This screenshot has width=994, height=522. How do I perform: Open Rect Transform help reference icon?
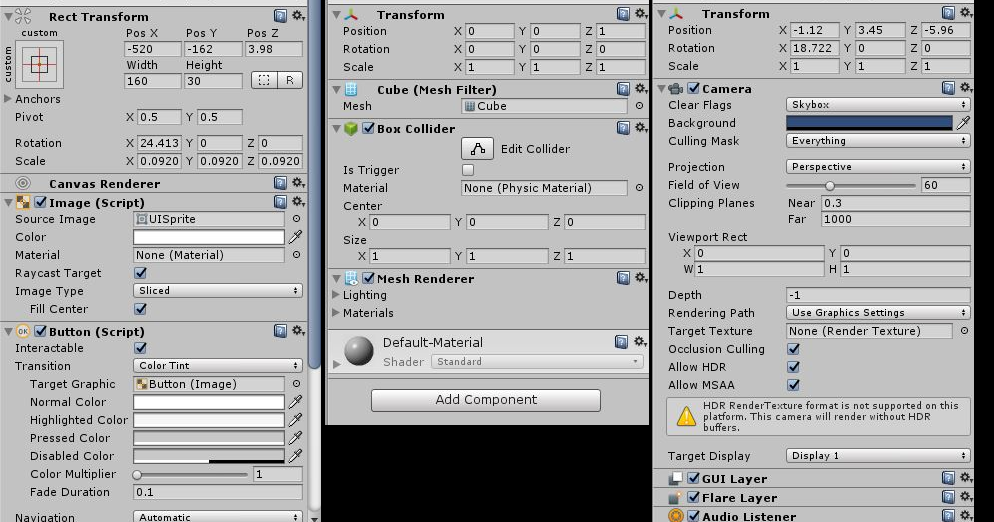point(280,15)
